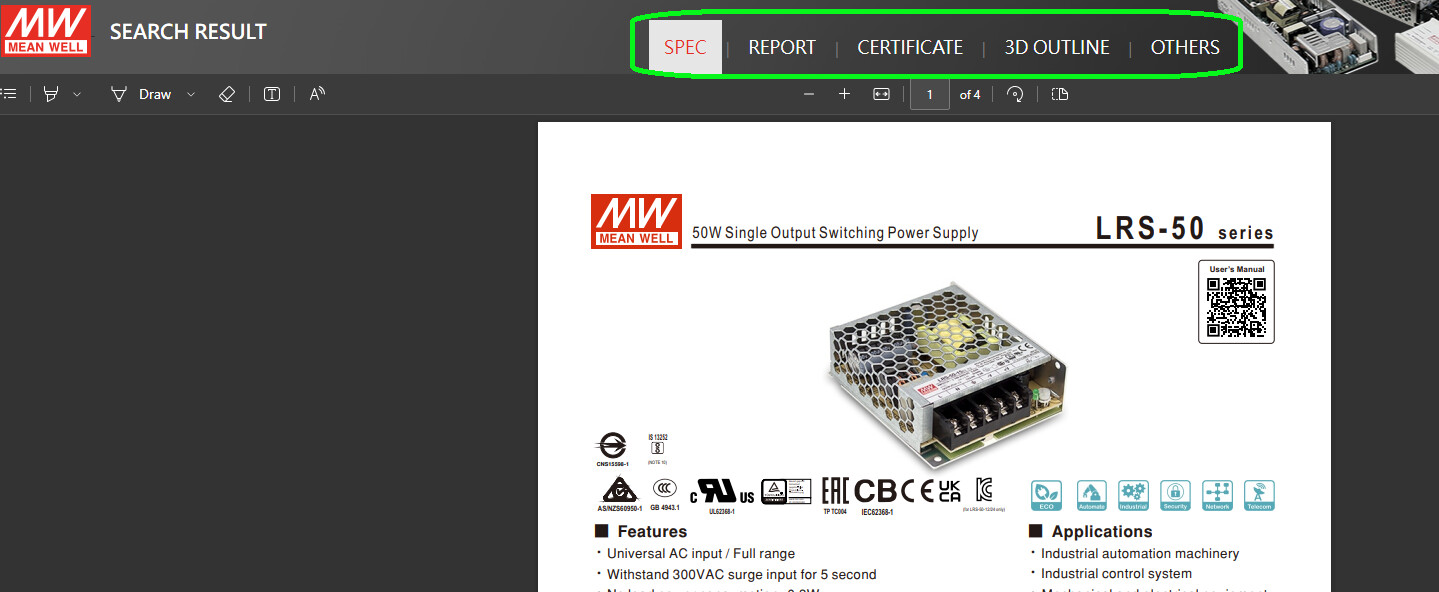1439x592 pixels.
Task: Click the 'of 4' page count text
Action: (x=970, y=95)
